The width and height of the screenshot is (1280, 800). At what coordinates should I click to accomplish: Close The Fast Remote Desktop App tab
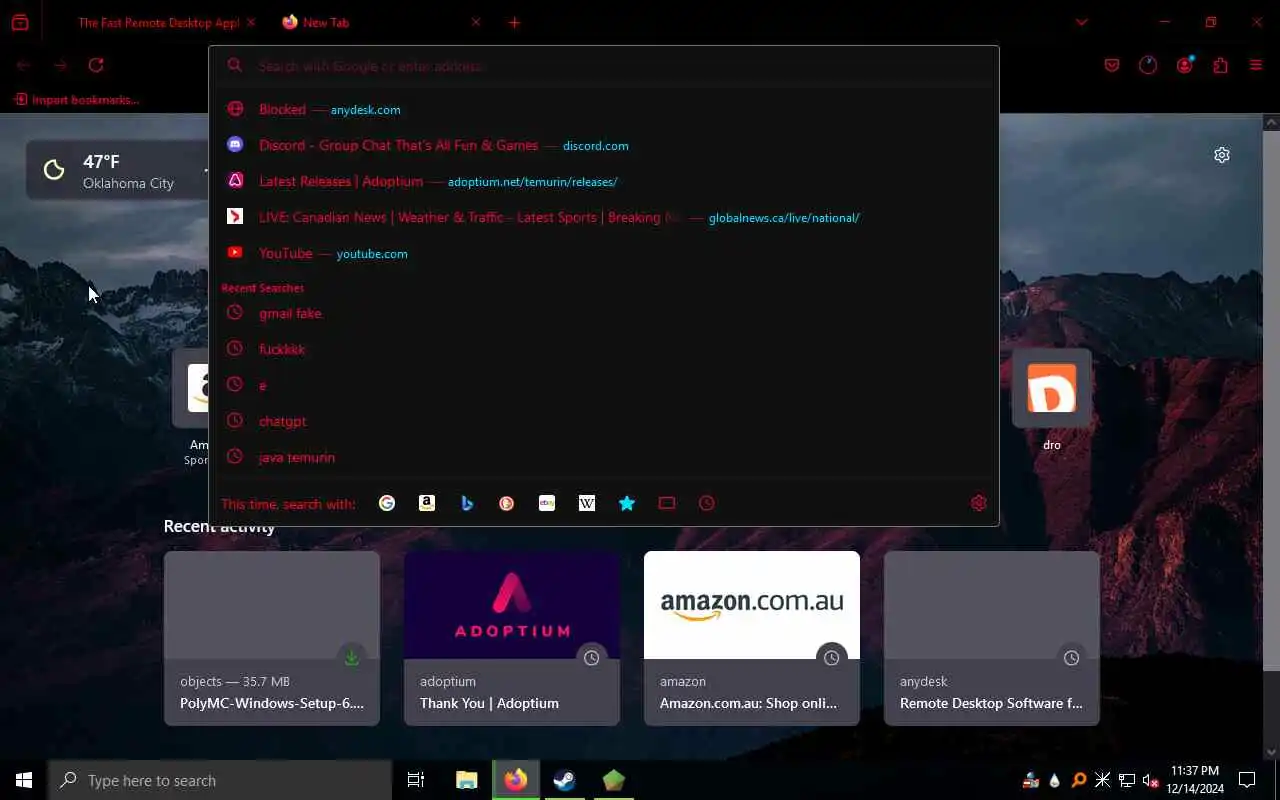point(250,22)
